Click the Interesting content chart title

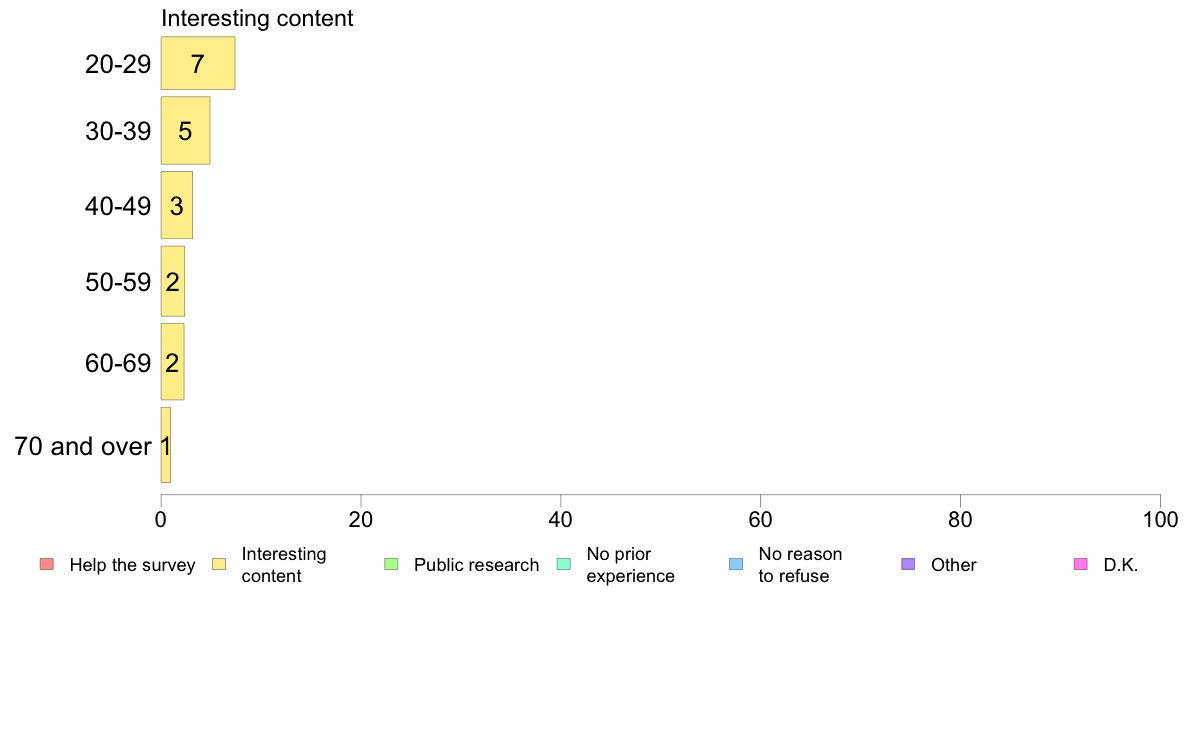257,18
